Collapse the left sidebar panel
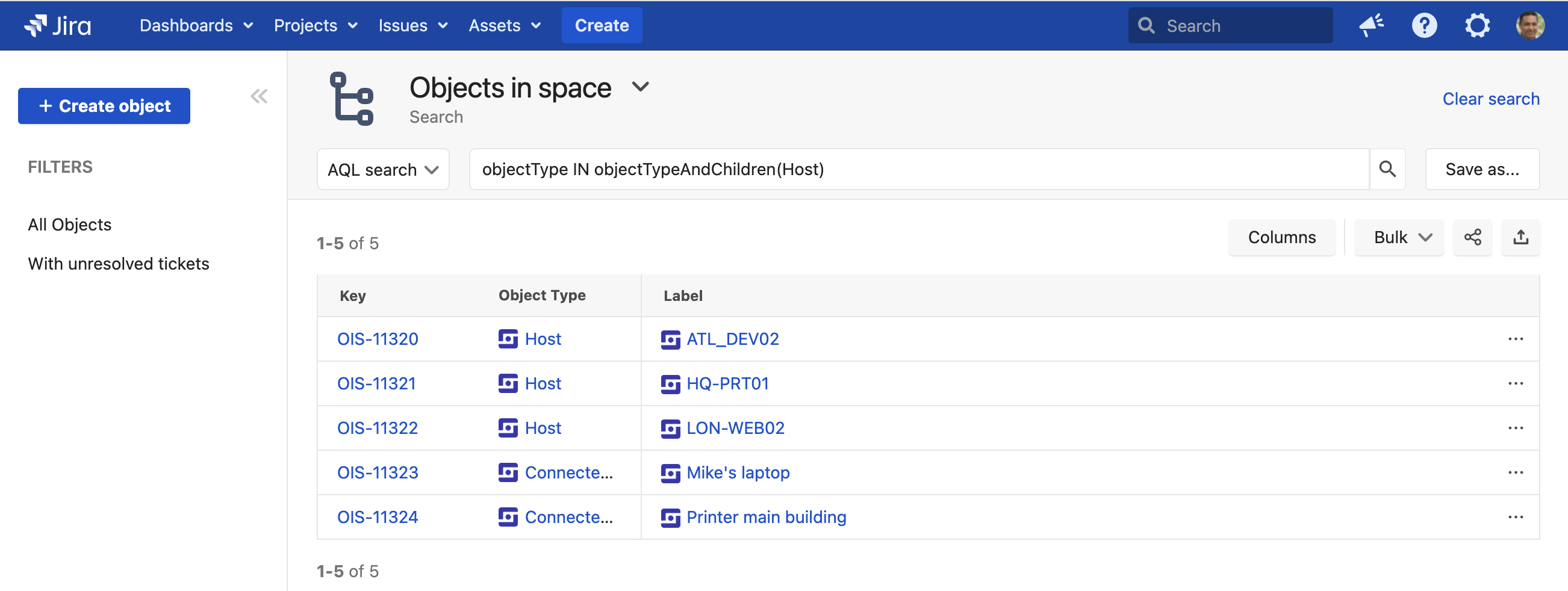The width and height of the screenshot is (1568, 591). tap(259, 96)
